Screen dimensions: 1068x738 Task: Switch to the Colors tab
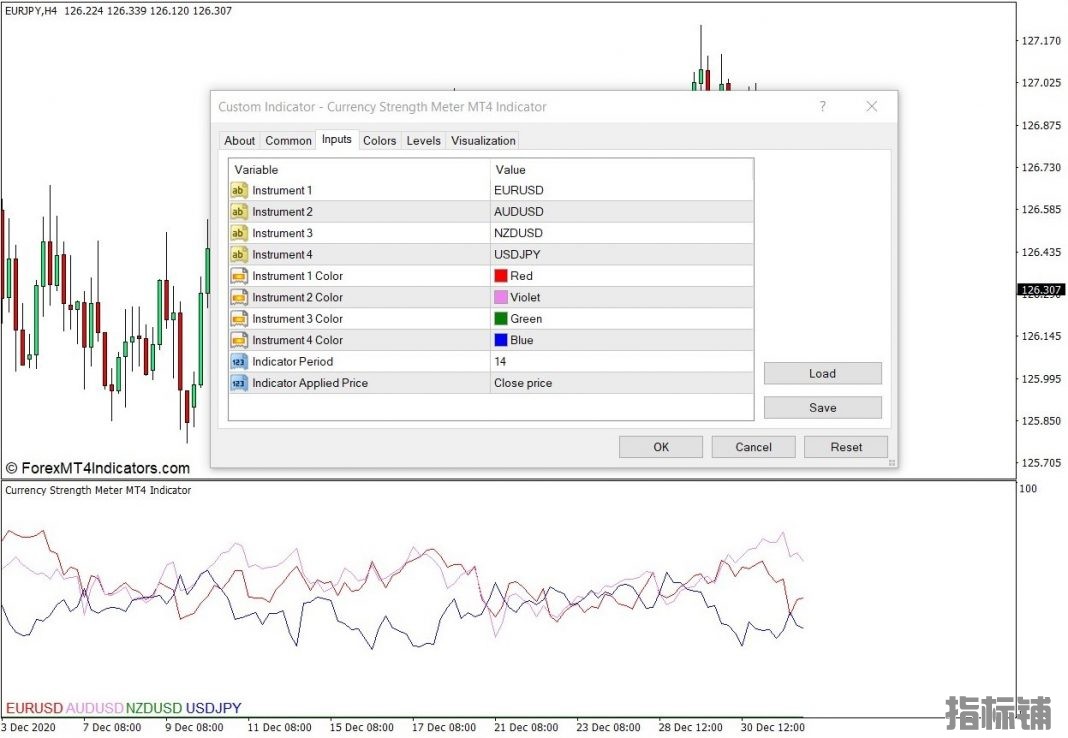[x=379, y=141]
